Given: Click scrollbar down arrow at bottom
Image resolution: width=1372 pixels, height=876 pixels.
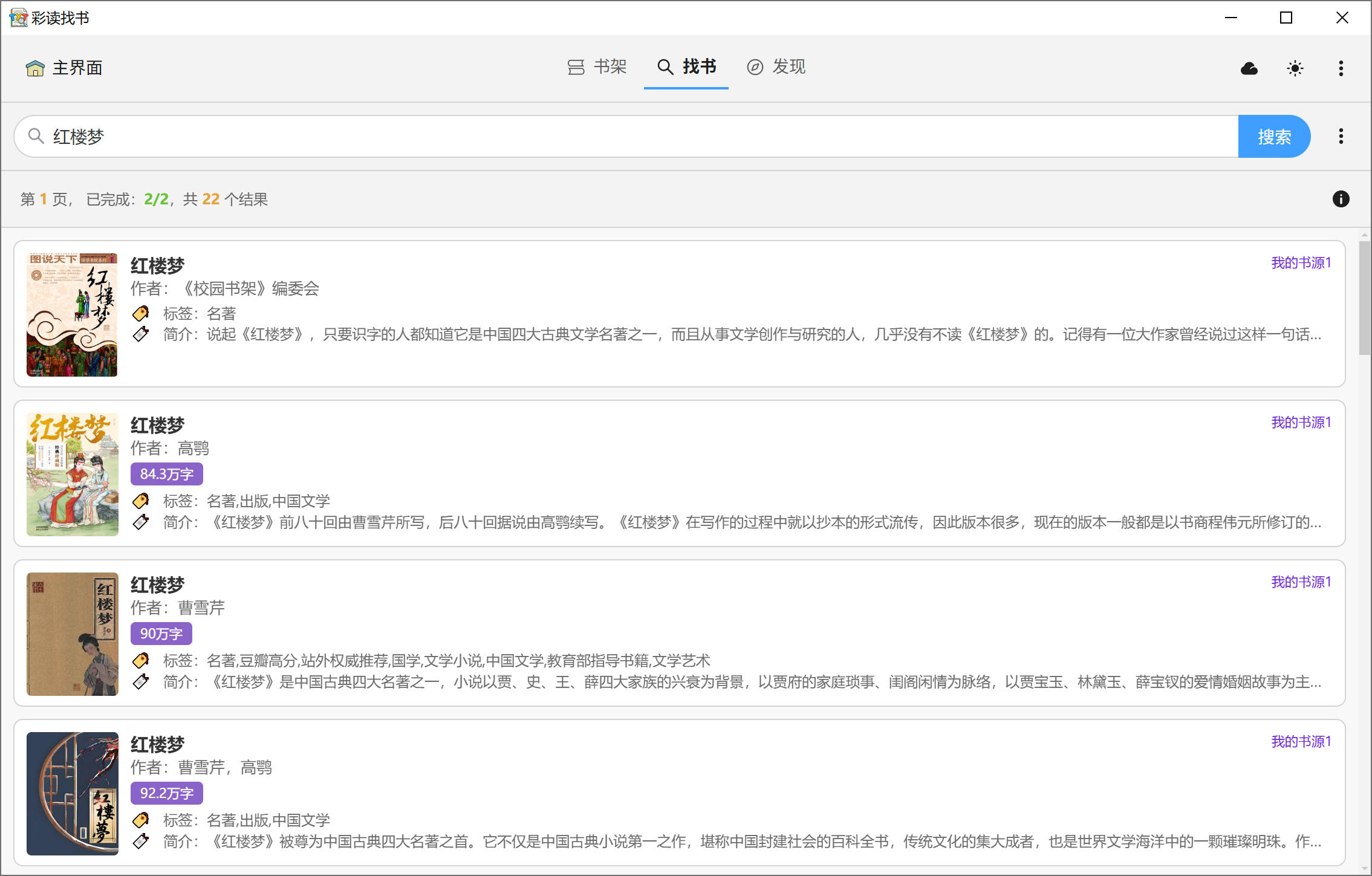Looking at the screenshot, I should [1365, 869].
